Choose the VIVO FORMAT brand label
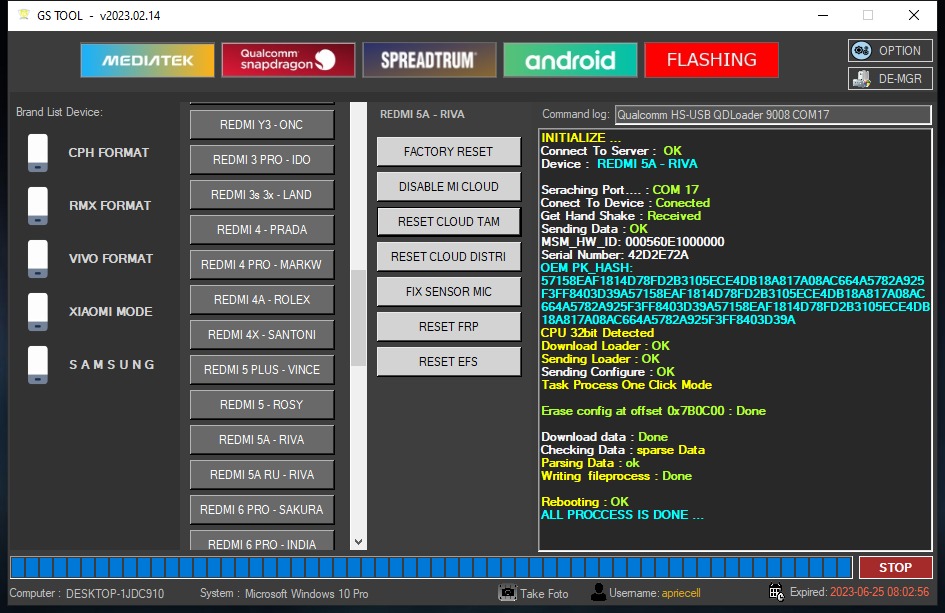 111,259
